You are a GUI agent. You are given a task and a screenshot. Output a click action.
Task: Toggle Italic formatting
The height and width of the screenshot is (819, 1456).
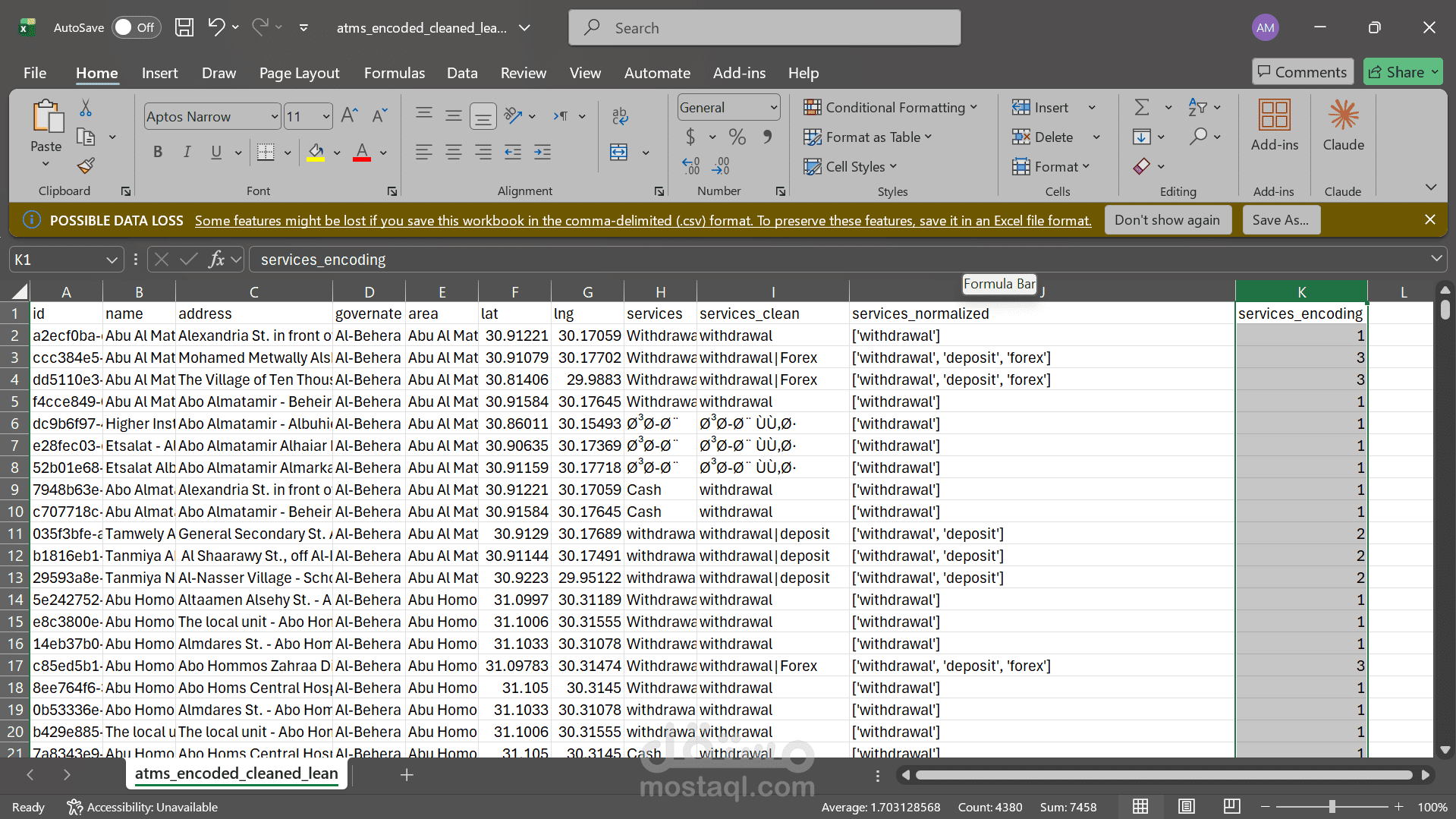(x=187, y=153)
